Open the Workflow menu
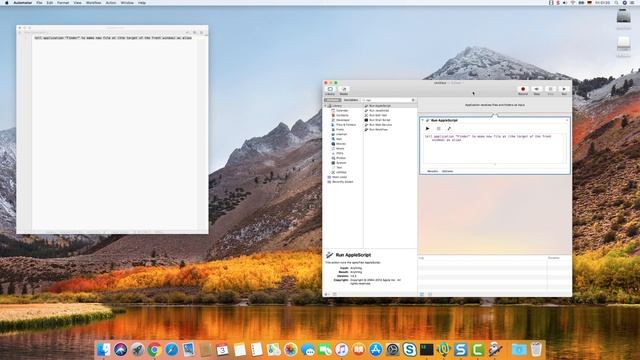 [x=93, y=3]
